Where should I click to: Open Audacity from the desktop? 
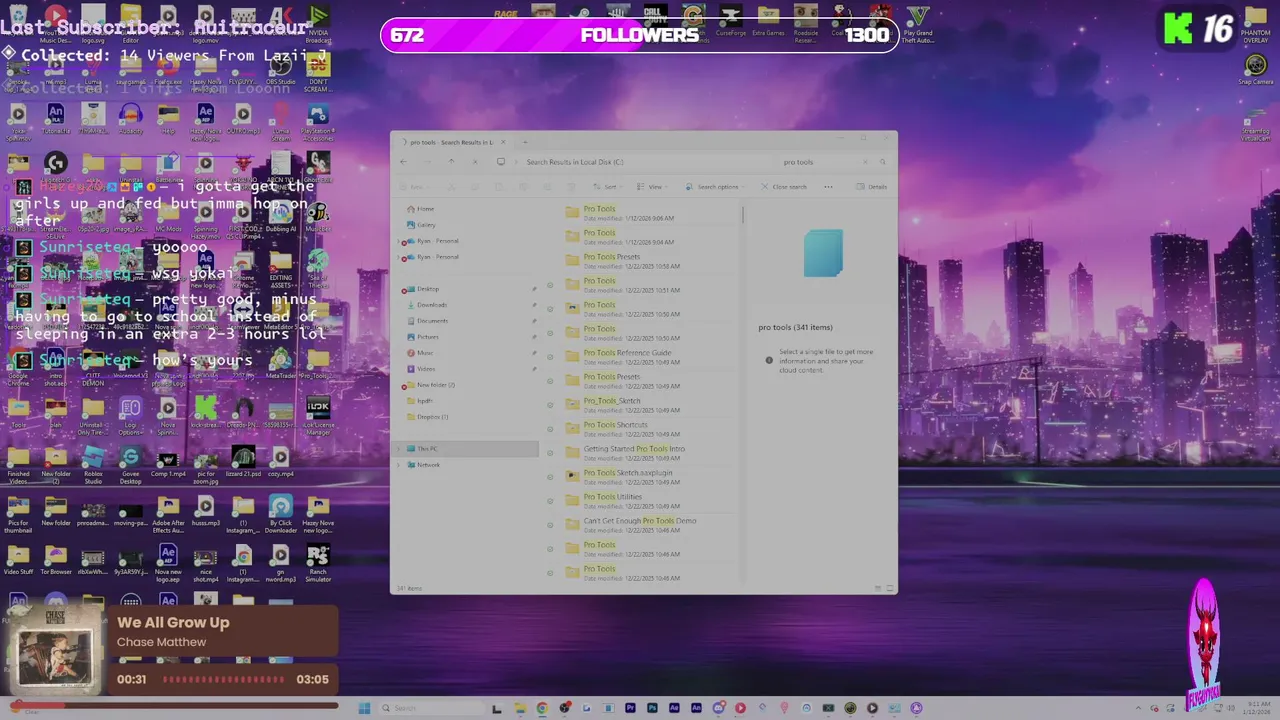click(x=131, y=116)
